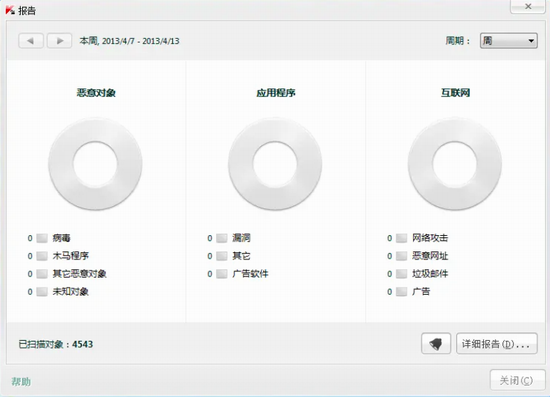Image resolution: width=550 pixels, height=397 pixels.
Task: Select the 漏洞 label
Action: 241,238
